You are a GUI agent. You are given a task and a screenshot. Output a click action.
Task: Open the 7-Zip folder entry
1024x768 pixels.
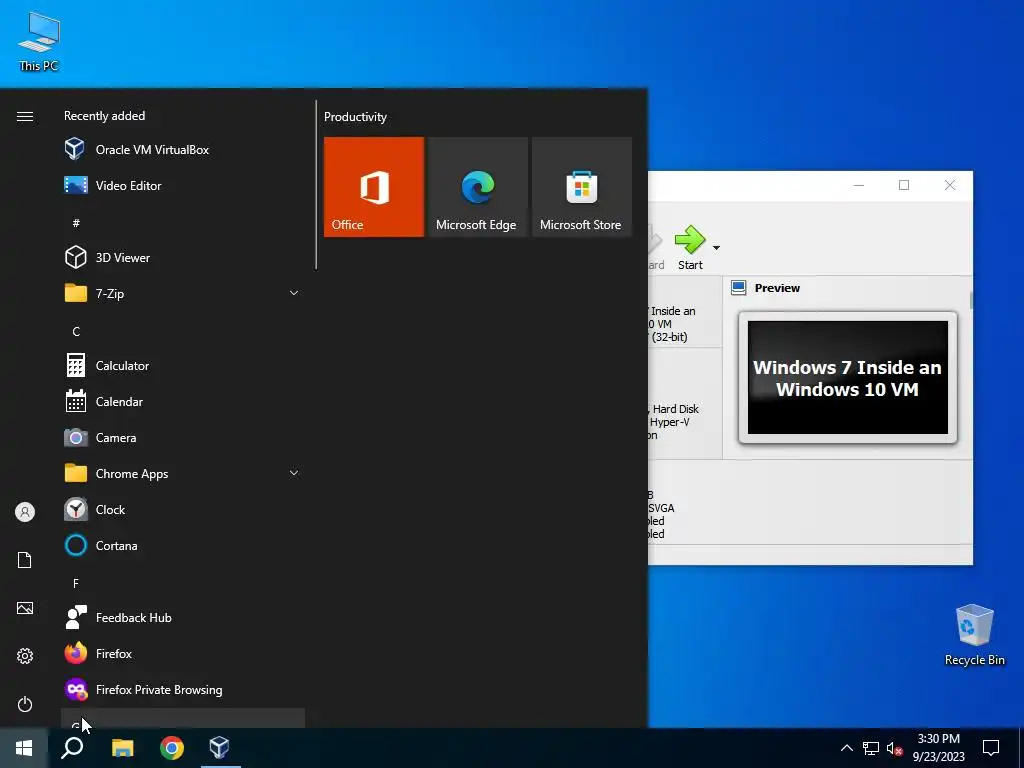coord(183,293)
